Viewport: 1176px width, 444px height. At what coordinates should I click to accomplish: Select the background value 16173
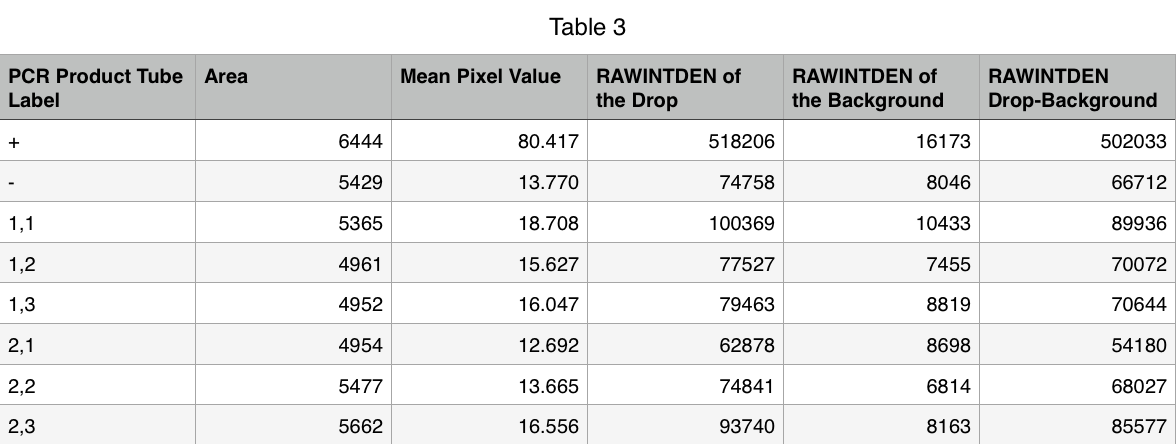(943, 143)
